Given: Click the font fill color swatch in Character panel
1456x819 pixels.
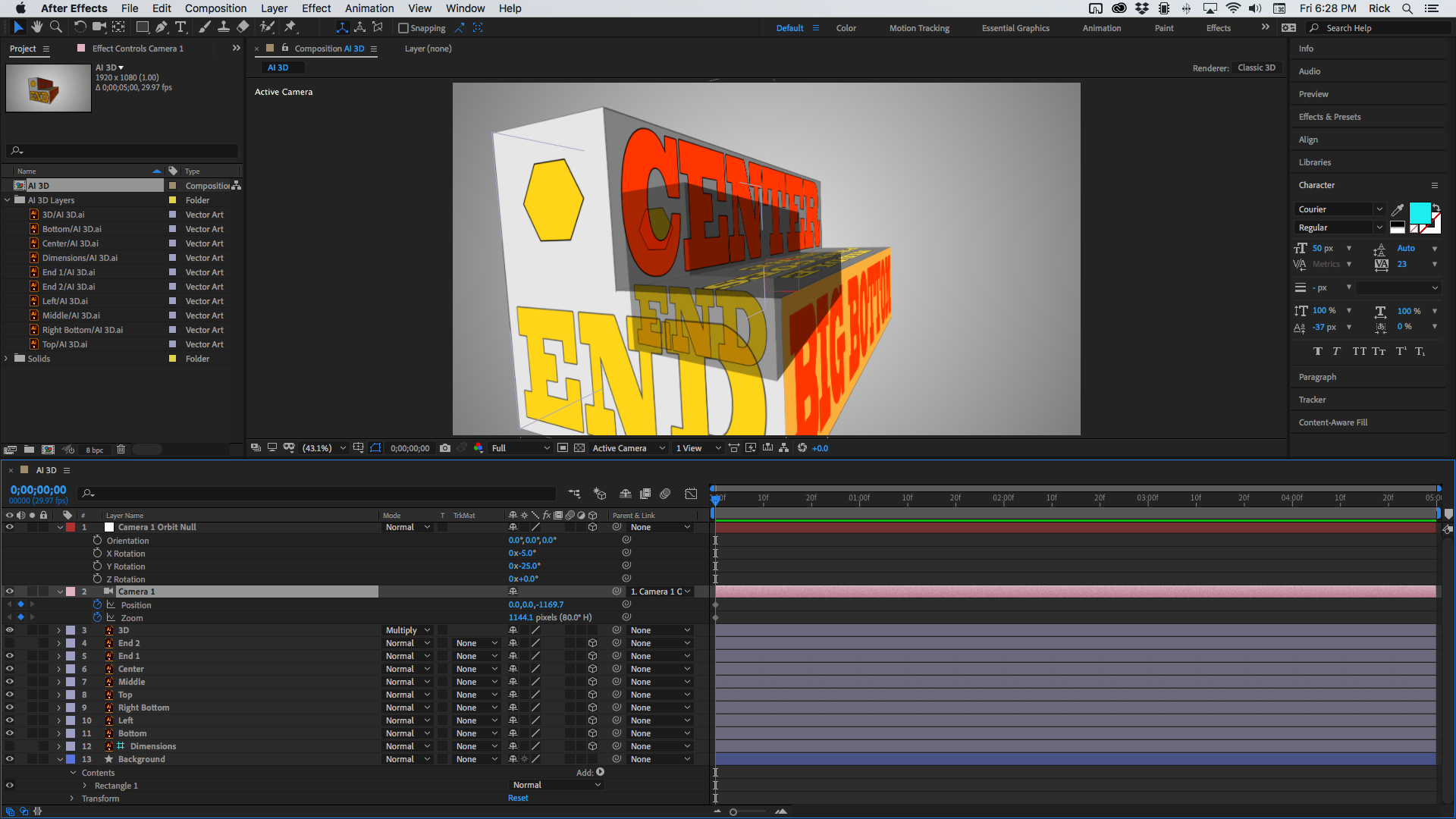Looking at the screenshot, I should tap(1420, 213).
